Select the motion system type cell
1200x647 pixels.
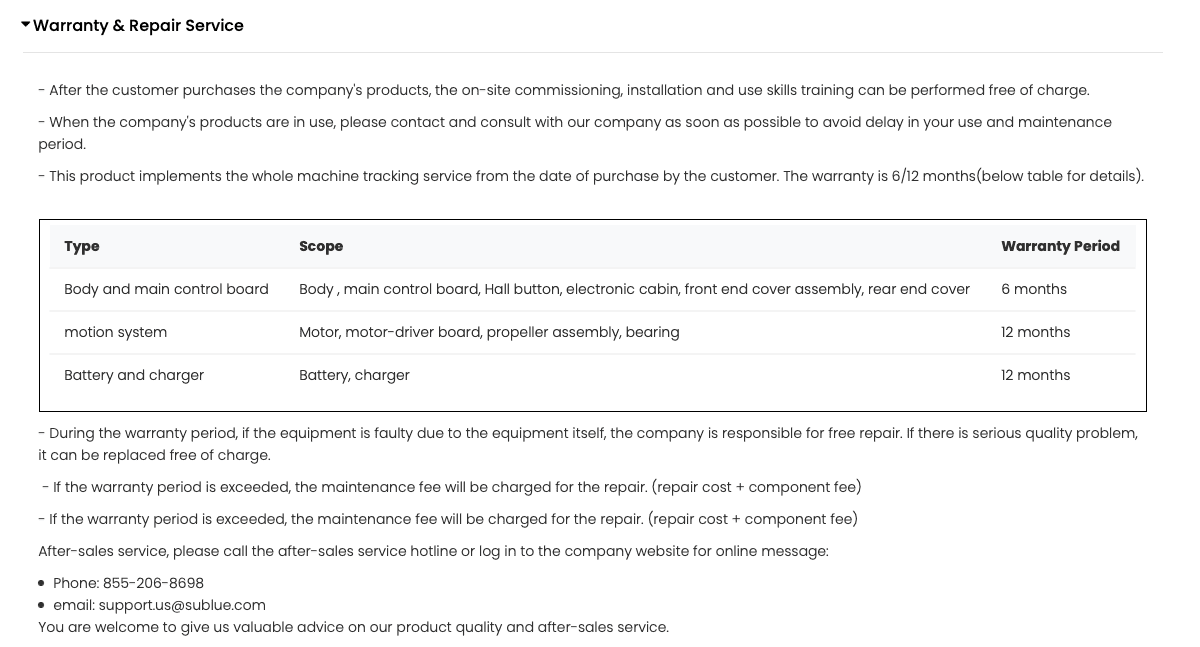pos(115,332)
